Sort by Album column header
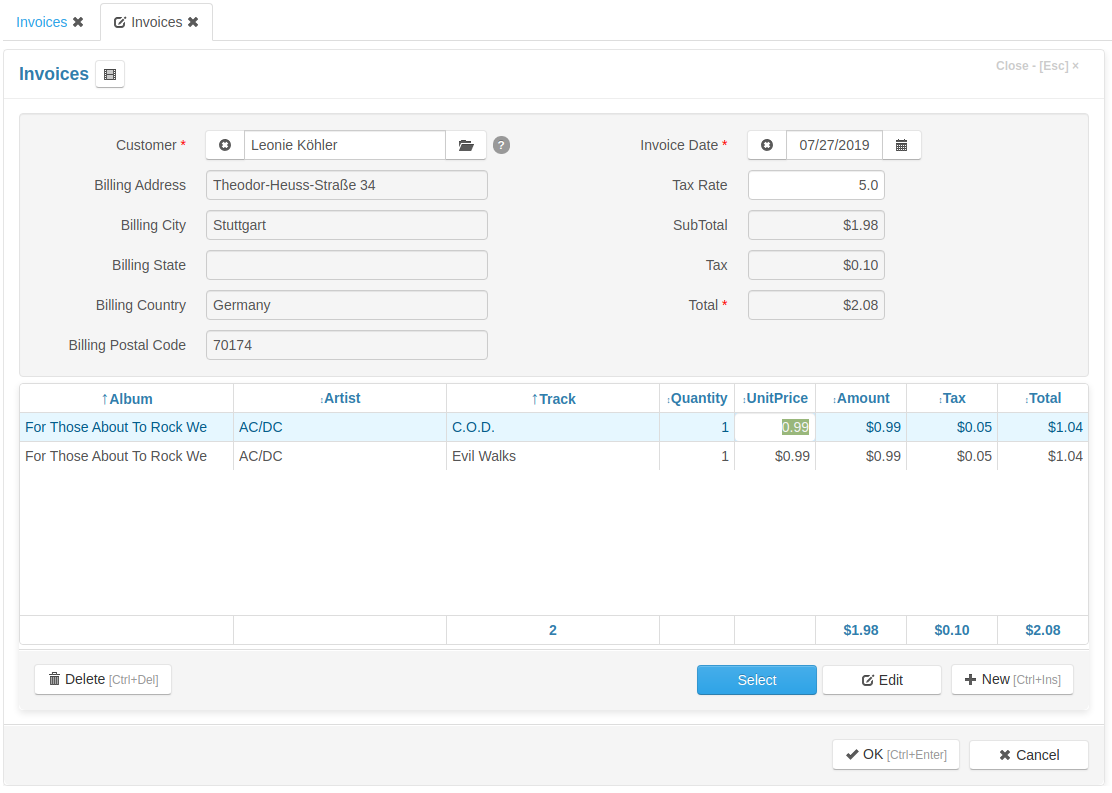The height and width of the screenshot is (793, 1112). pyautogui.click(x=127, y=399)
